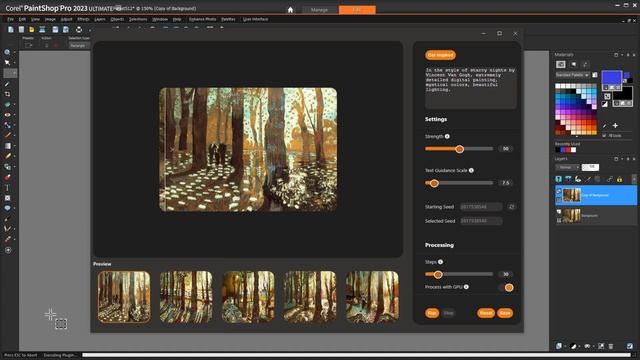This screenshot has height=360, width=640.
Task: Click the Print toolbar icon
Action: click(79, 29)
